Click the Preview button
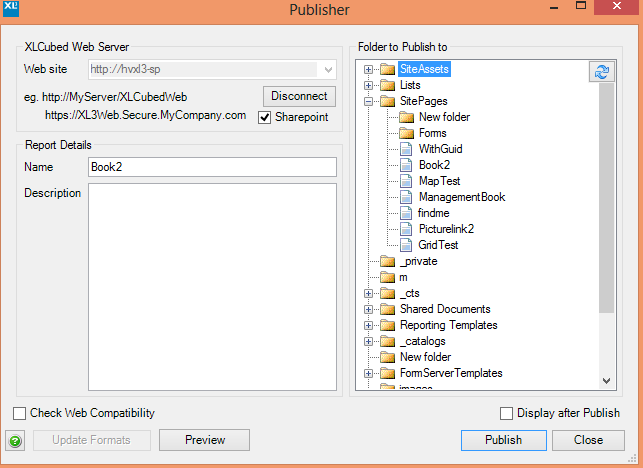Viewport: 643px width, 468px height. pos(205,440)
